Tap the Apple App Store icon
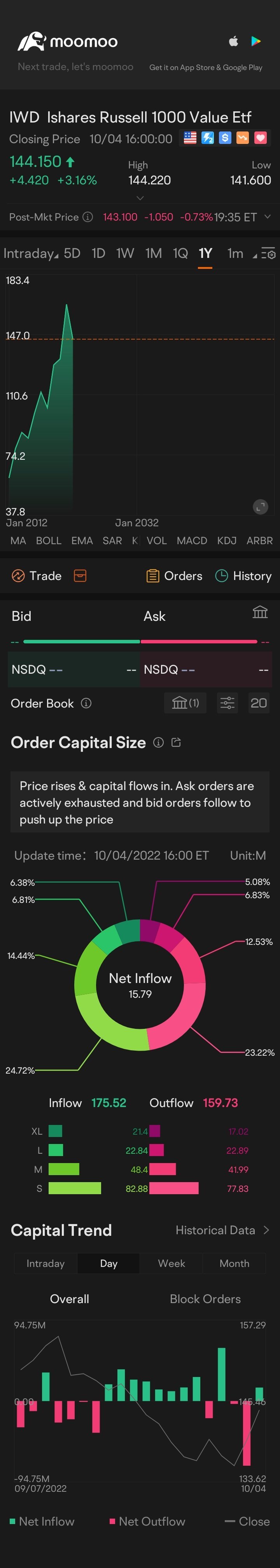The width and height of the screenshot is (280, 1568). (233, 41)
